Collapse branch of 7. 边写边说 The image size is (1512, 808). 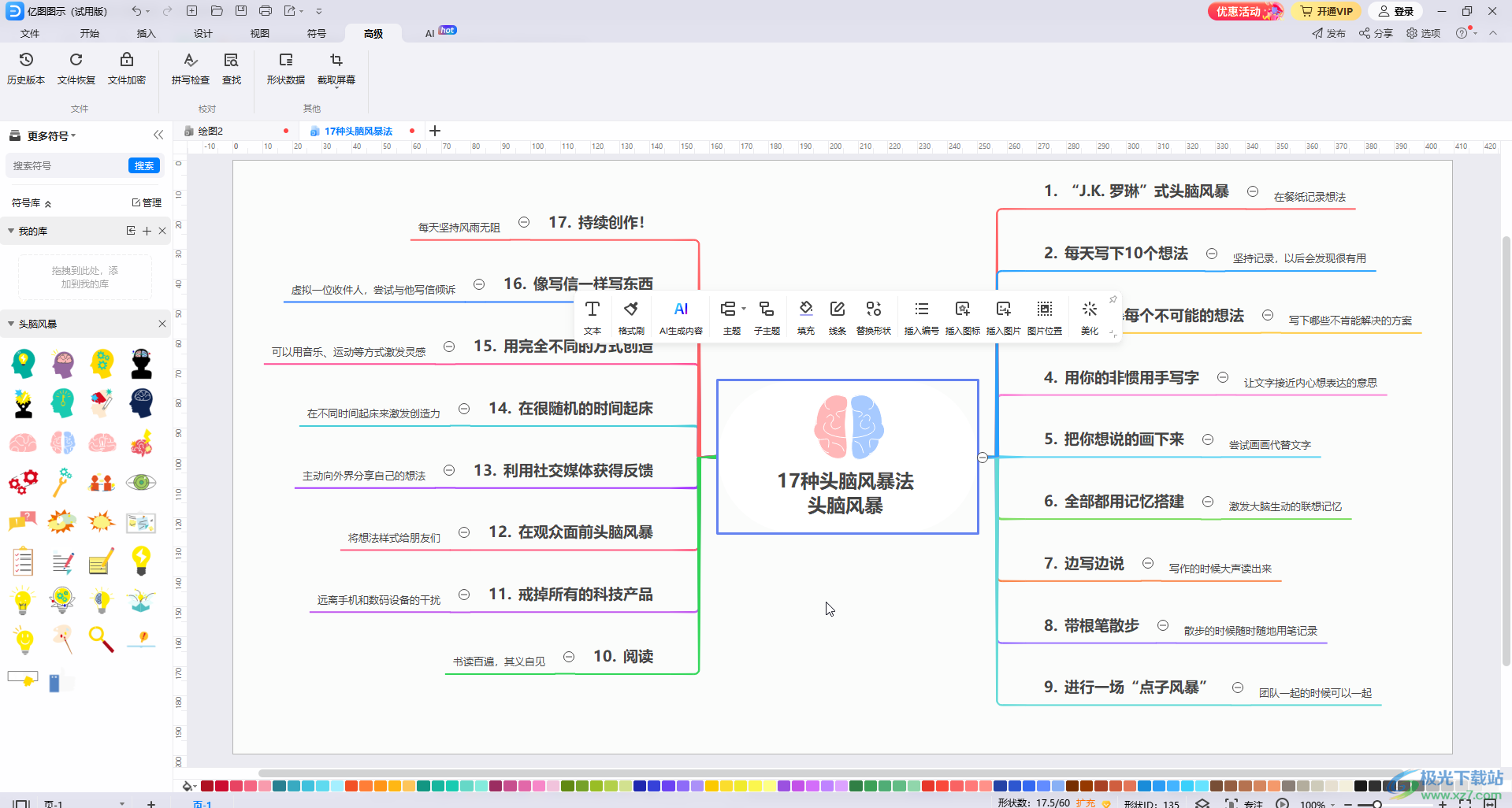(1148, 563)
